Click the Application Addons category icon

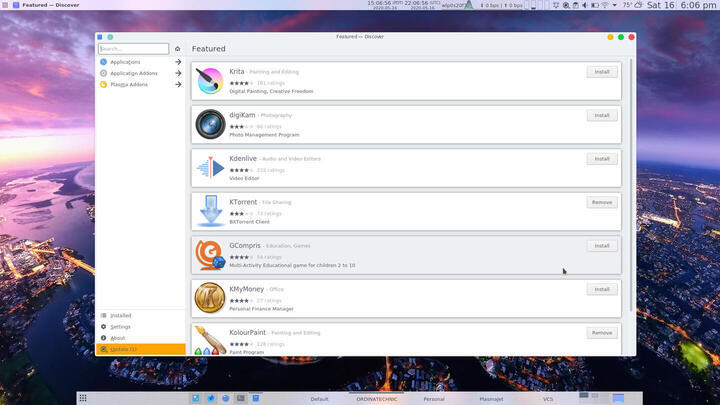pyautogui.click(x=103, y=73)
